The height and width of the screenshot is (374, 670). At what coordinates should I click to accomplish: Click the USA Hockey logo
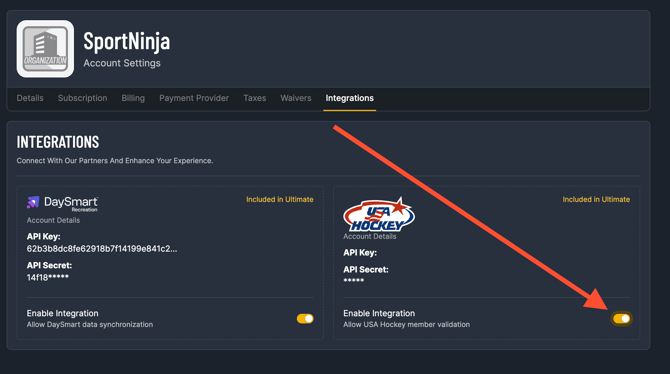click(379, 215)
